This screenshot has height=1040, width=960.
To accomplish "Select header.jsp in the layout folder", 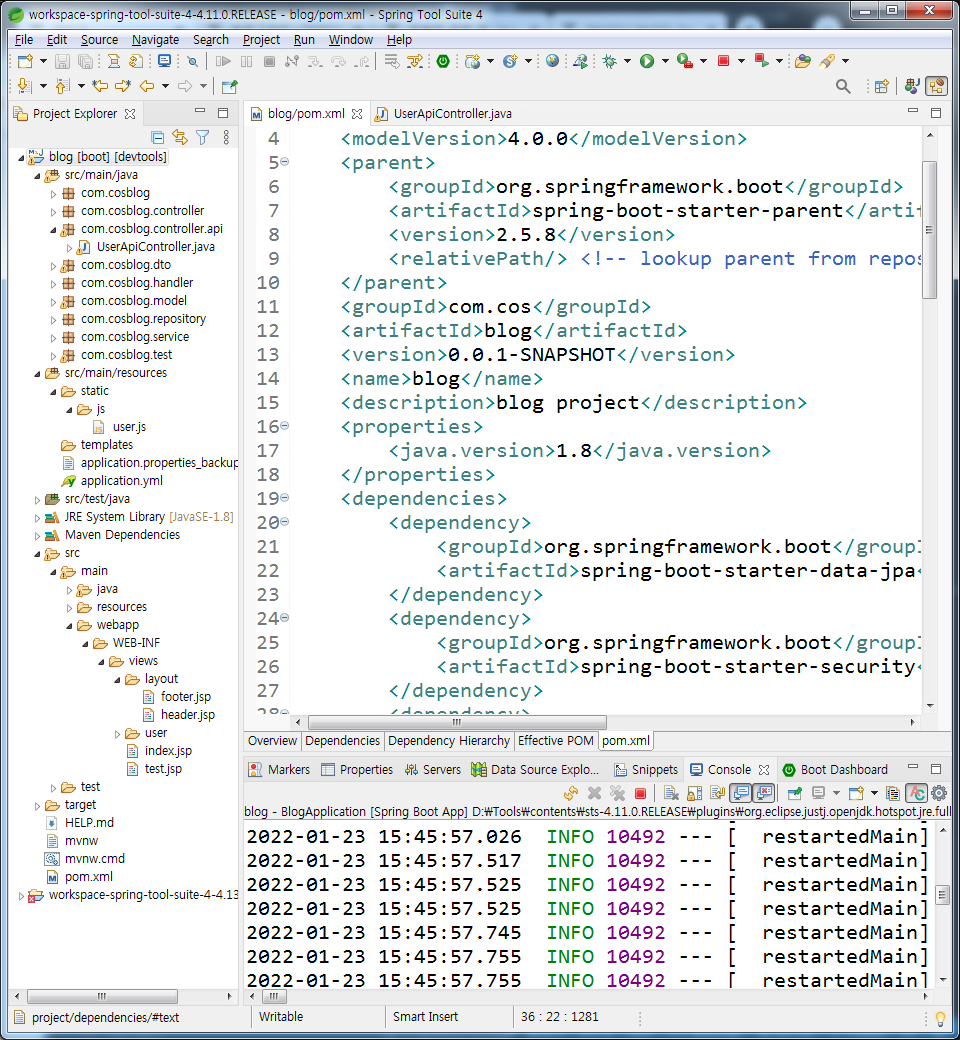I will 188,715.
